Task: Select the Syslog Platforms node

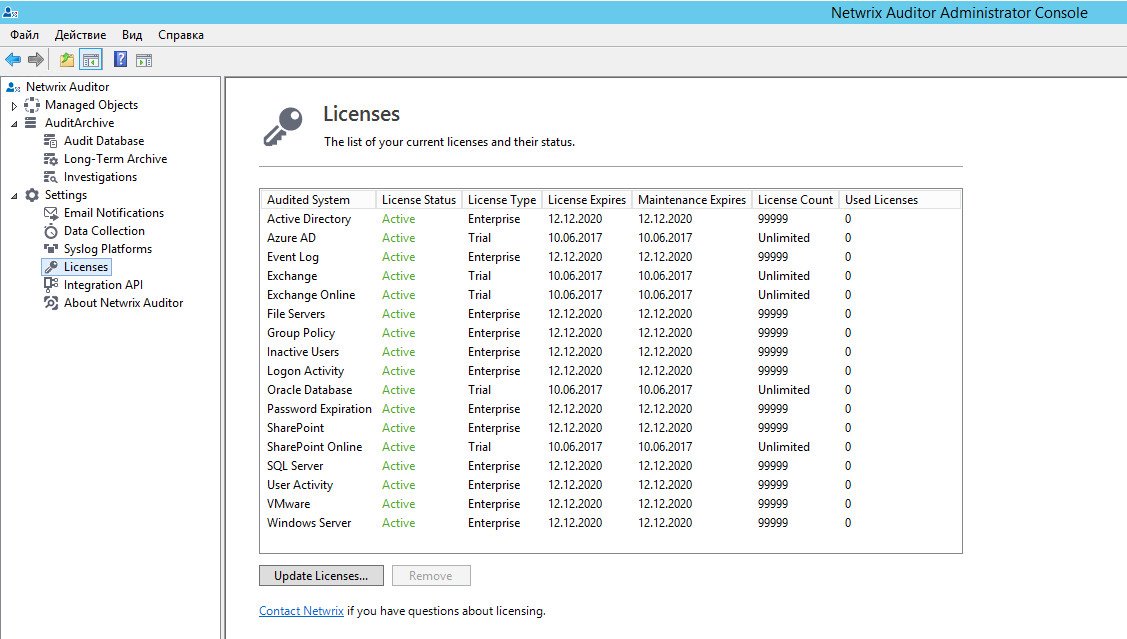Action: pos(108,249)
